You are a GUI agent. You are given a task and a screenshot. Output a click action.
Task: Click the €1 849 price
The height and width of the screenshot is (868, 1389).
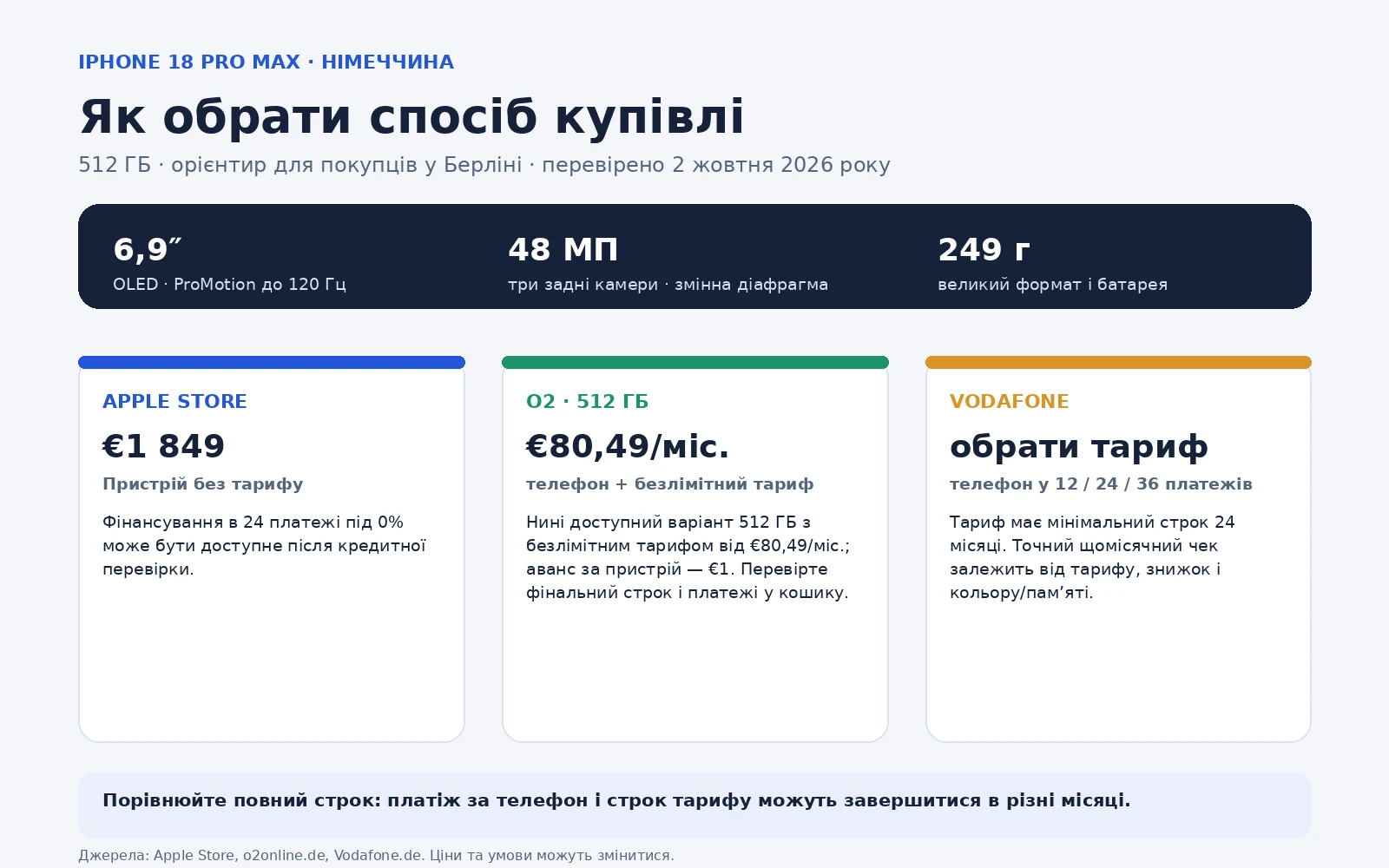pyautogui.click(x=163, y=446)
